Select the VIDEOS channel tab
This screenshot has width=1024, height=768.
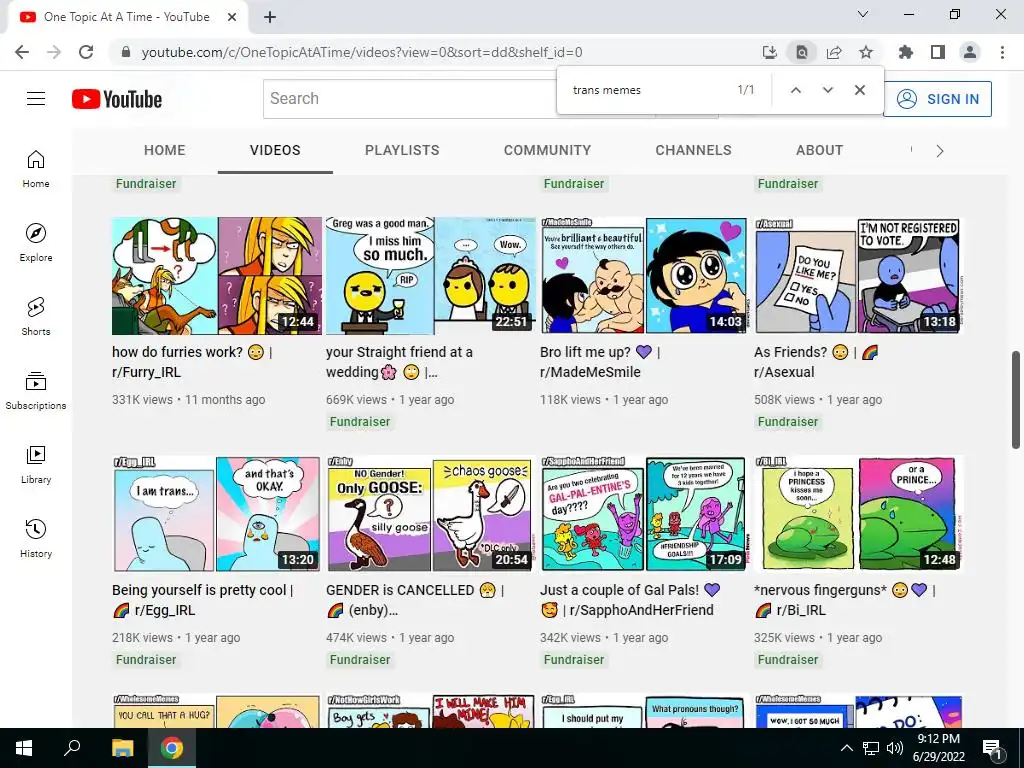(x=275, y=150)
